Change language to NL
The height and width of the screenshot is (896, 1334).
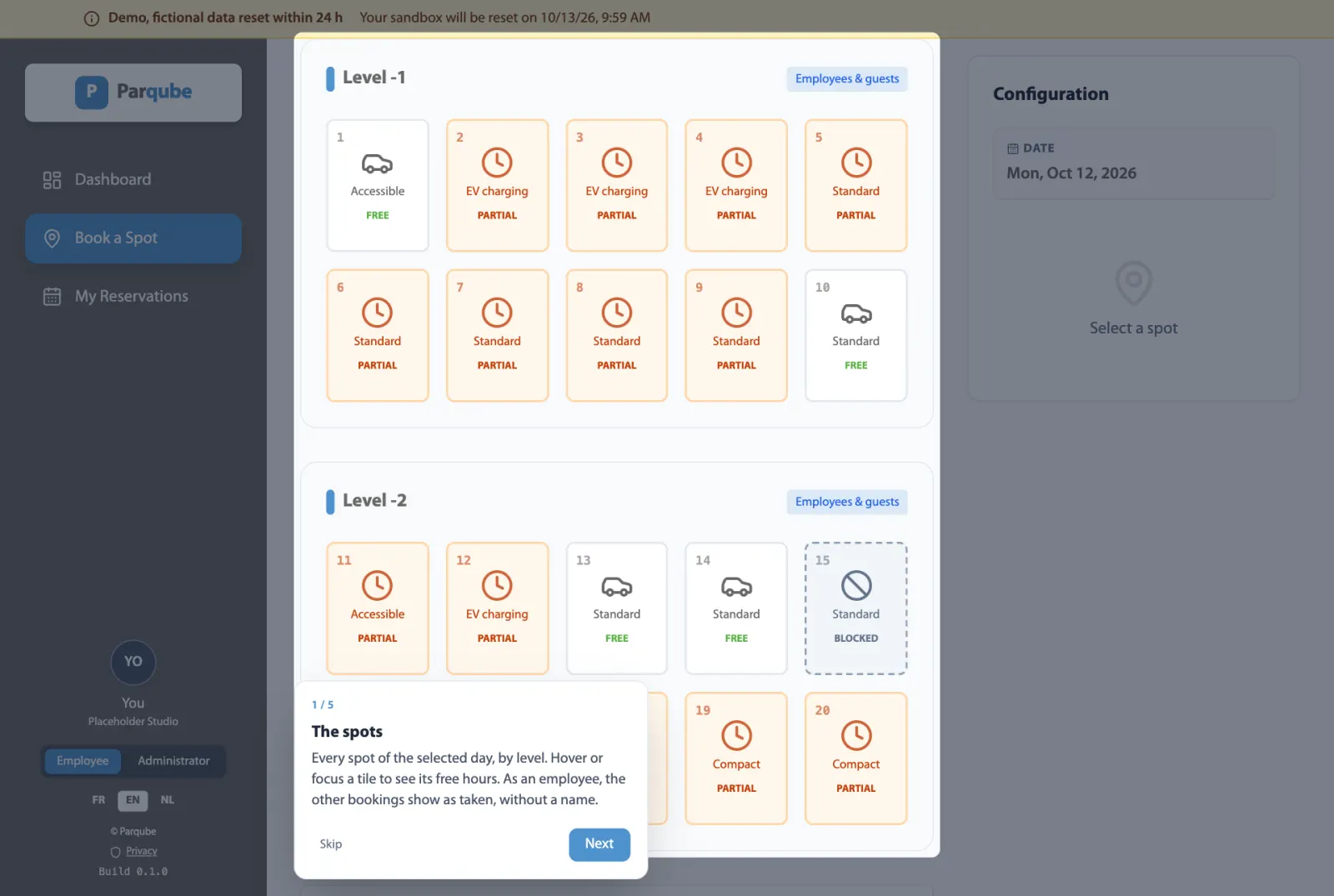(x=168, y=800)
